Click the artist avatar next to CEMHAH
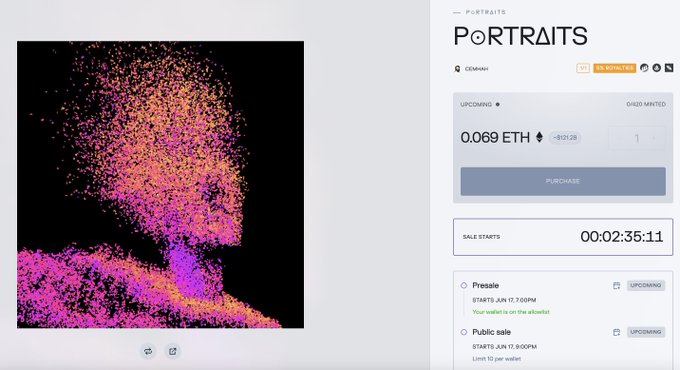Viewport: 680px width, 370px height. click(x=457, y=69)
